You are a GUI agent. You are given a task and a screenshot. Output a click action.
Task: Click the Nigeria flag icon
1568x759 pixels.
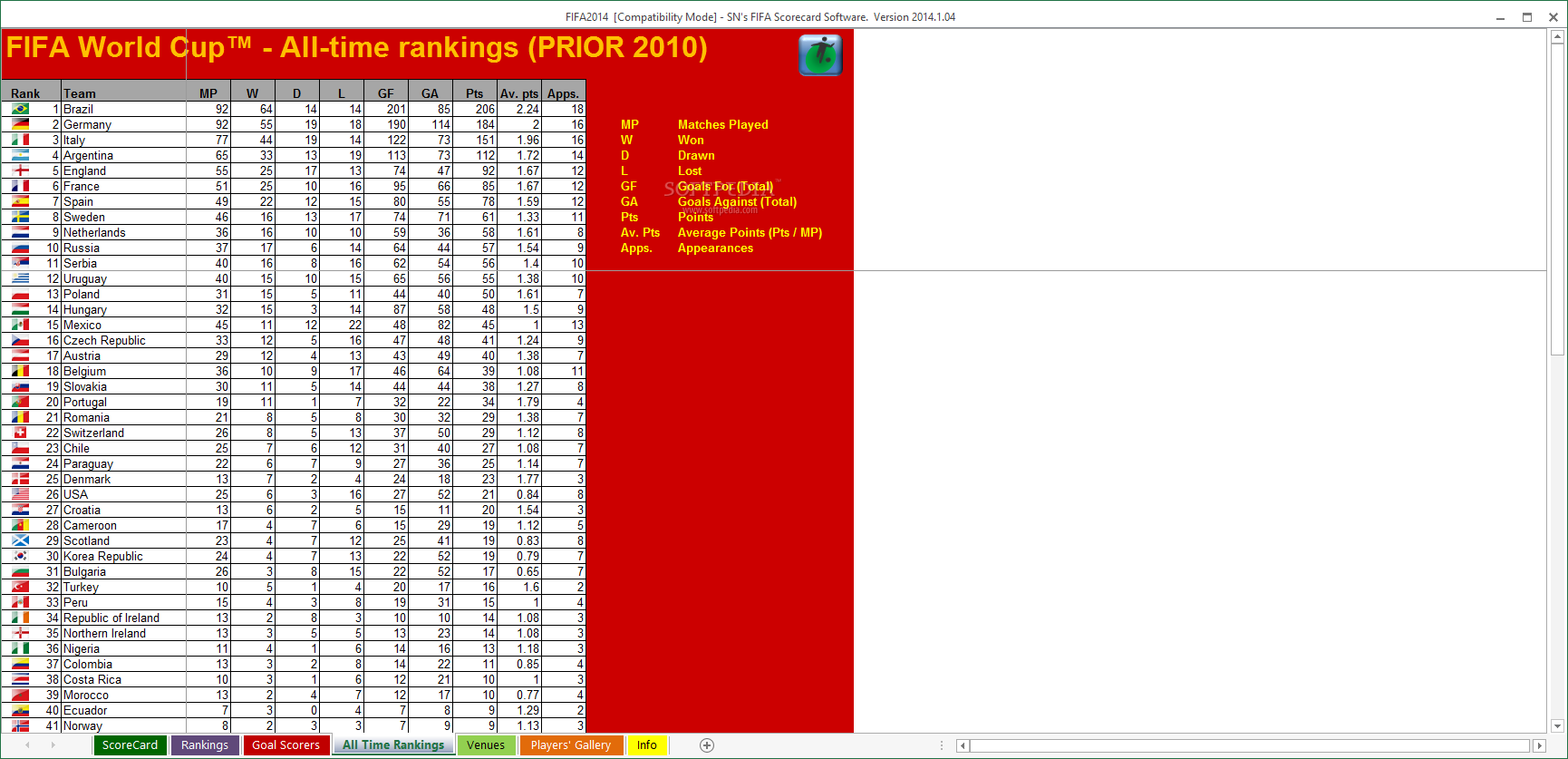20,648
